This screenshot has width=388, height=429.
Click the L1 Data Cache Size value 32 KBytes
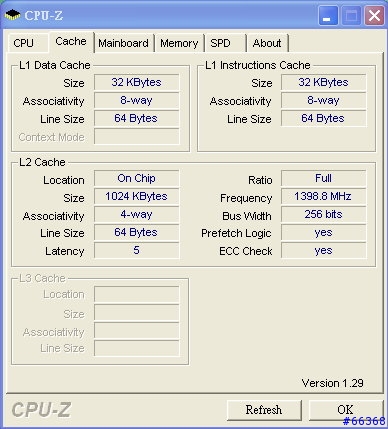tap(137, 82)
